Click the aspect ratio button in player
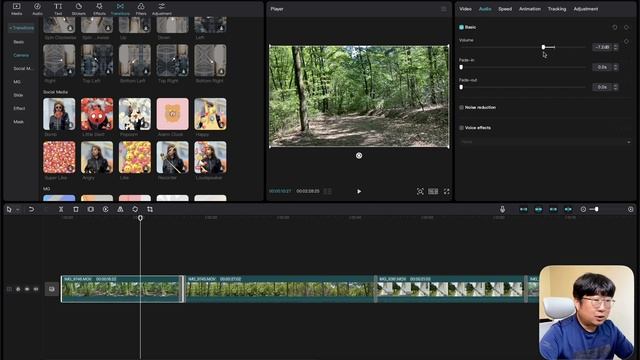This screenshot has height=360, width=640. 433,191
